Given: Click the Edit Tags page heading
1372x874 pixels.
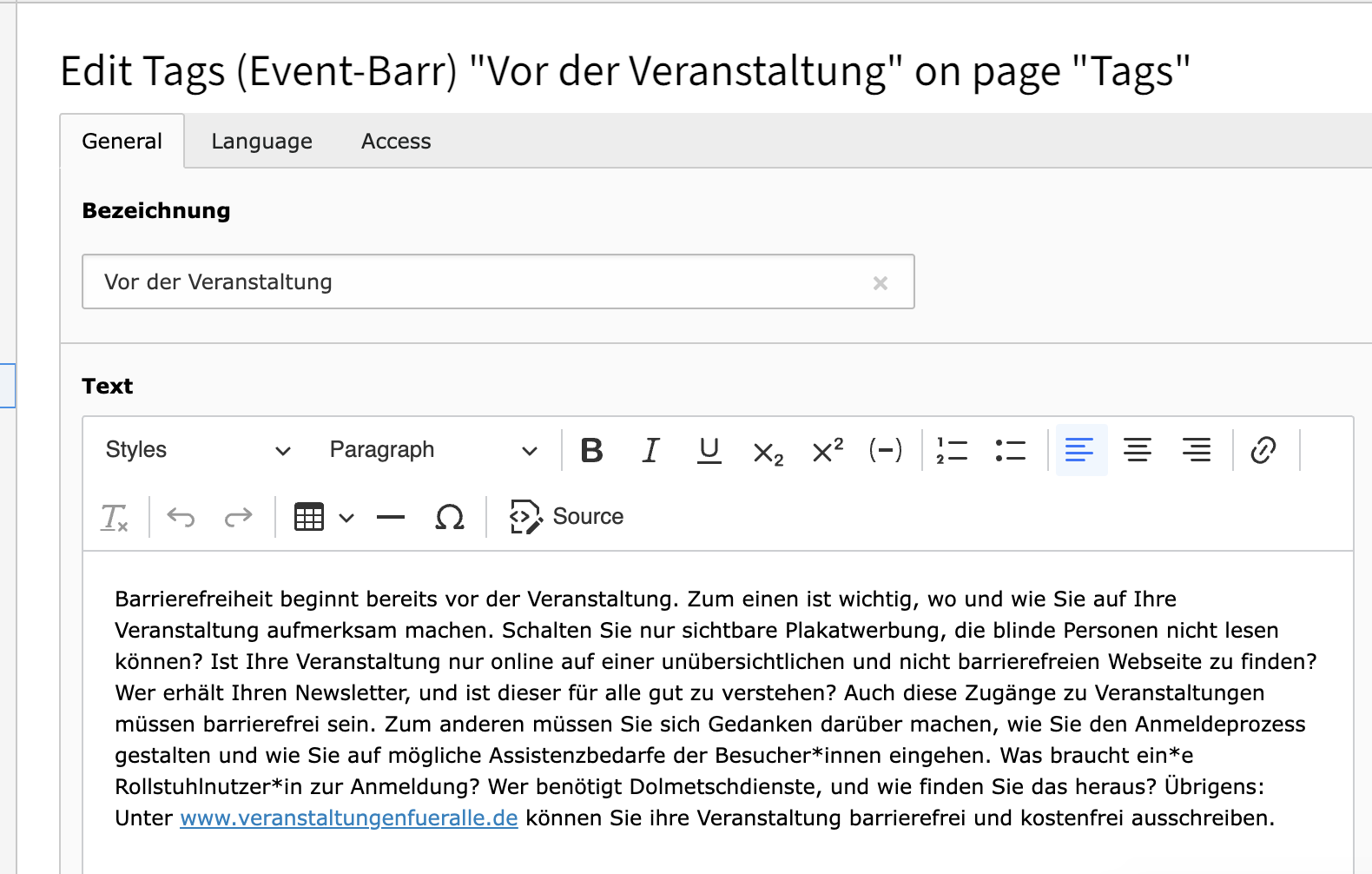Looking at the screenshot, I should tap(625, 70).
